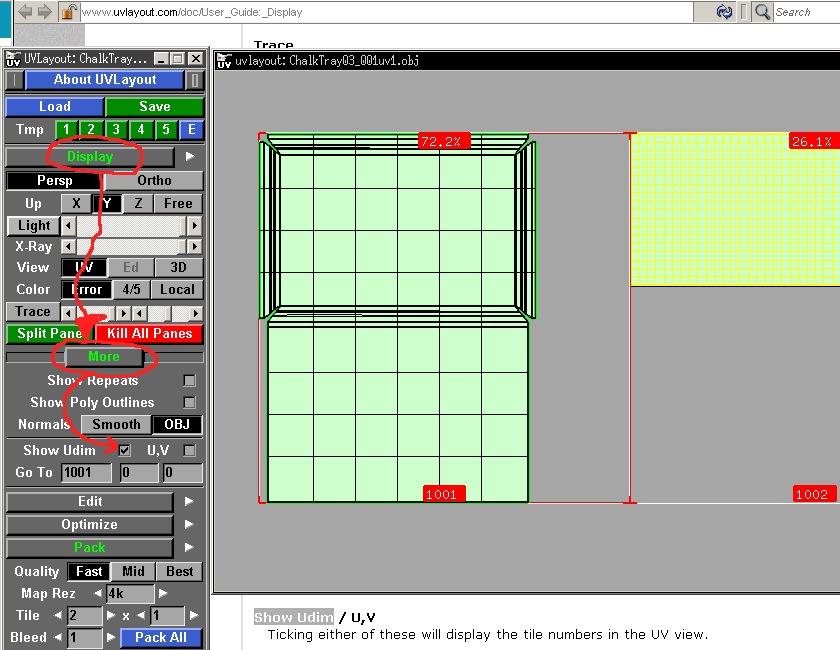Click the left arrow of the Light slider
The height and width of the screenshot is (650, 840).
[x=68, y=226]
